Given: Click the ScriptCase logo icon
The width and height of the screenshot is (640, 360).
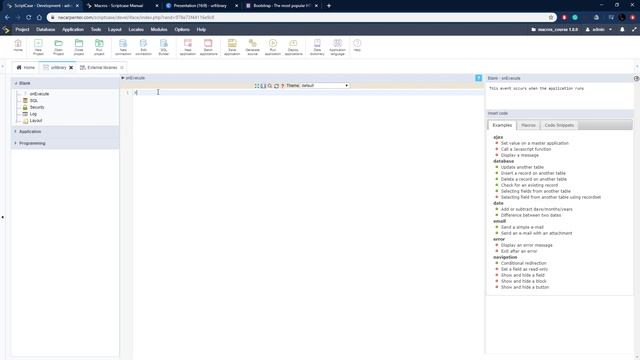Looking at the screenshot, I should click(6, 30).
